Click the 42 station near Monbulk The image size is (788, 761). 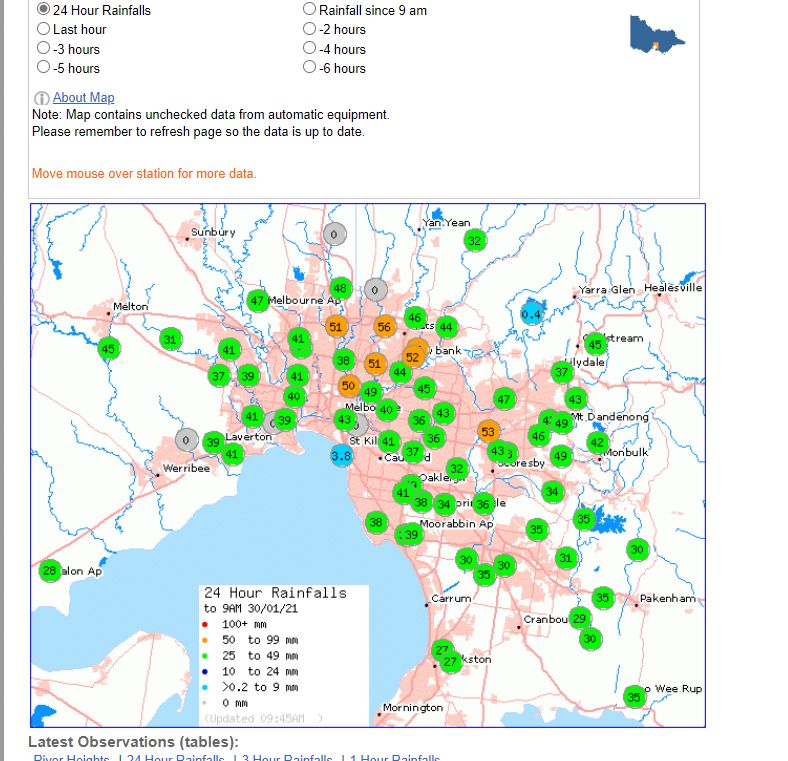click(x=598, y=443)
